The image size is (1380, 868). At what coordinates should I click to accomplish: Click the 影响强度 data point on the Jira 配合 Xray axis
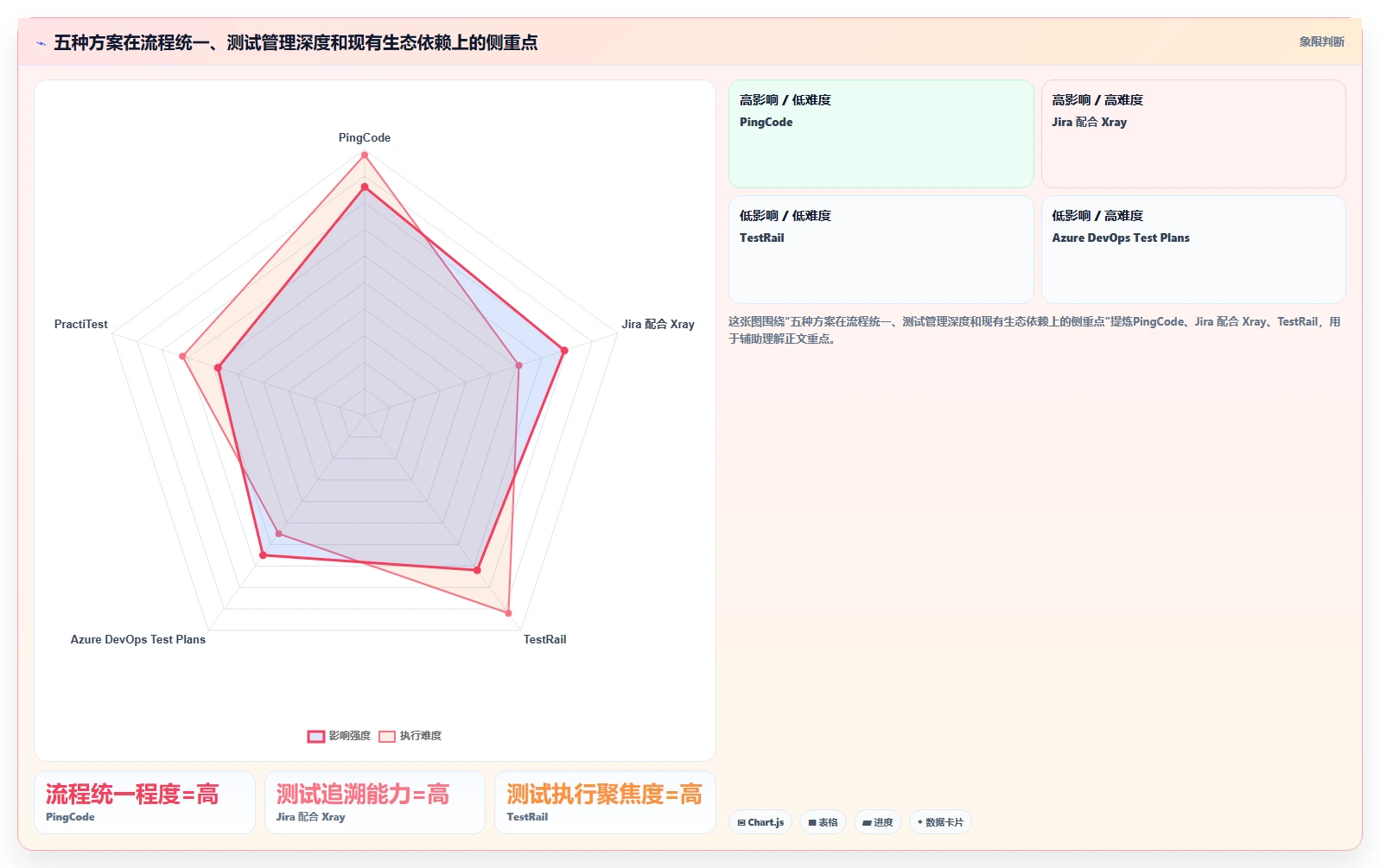564,351
